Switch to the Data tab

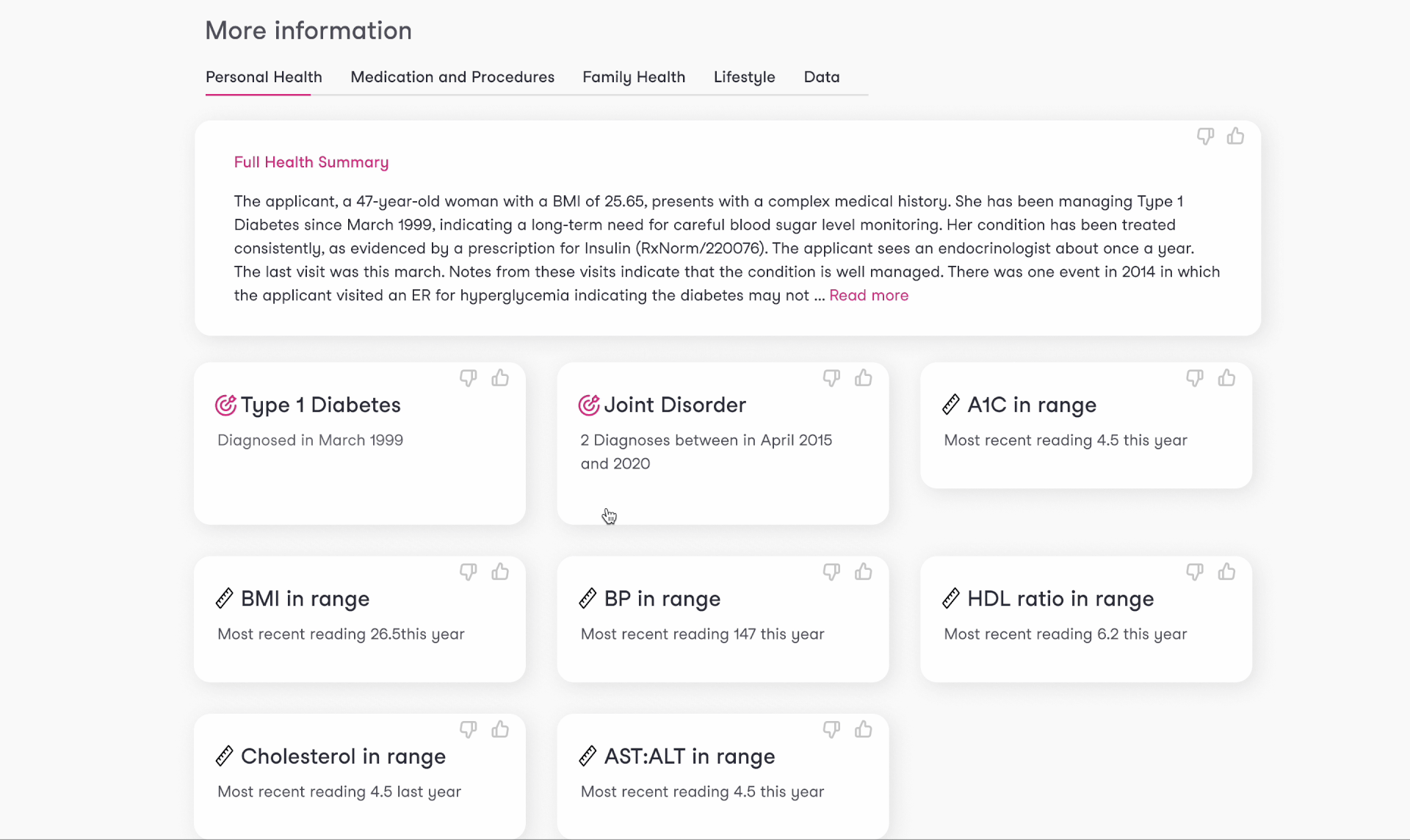[x=821, y=77]
